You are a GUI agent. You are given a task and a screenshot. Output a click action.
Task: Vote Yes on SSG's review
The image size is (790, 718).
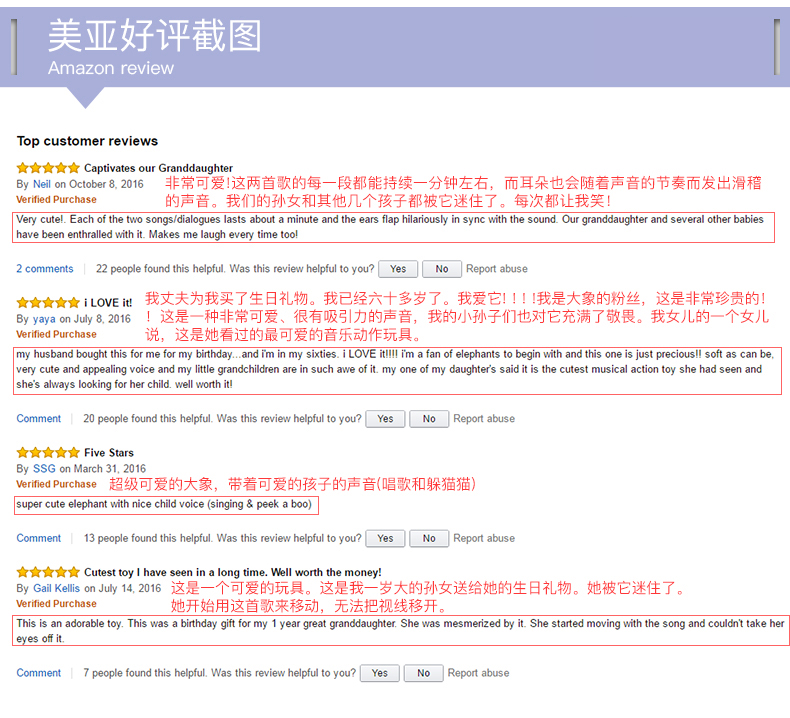pyautogui.click(x=385, y=538)
